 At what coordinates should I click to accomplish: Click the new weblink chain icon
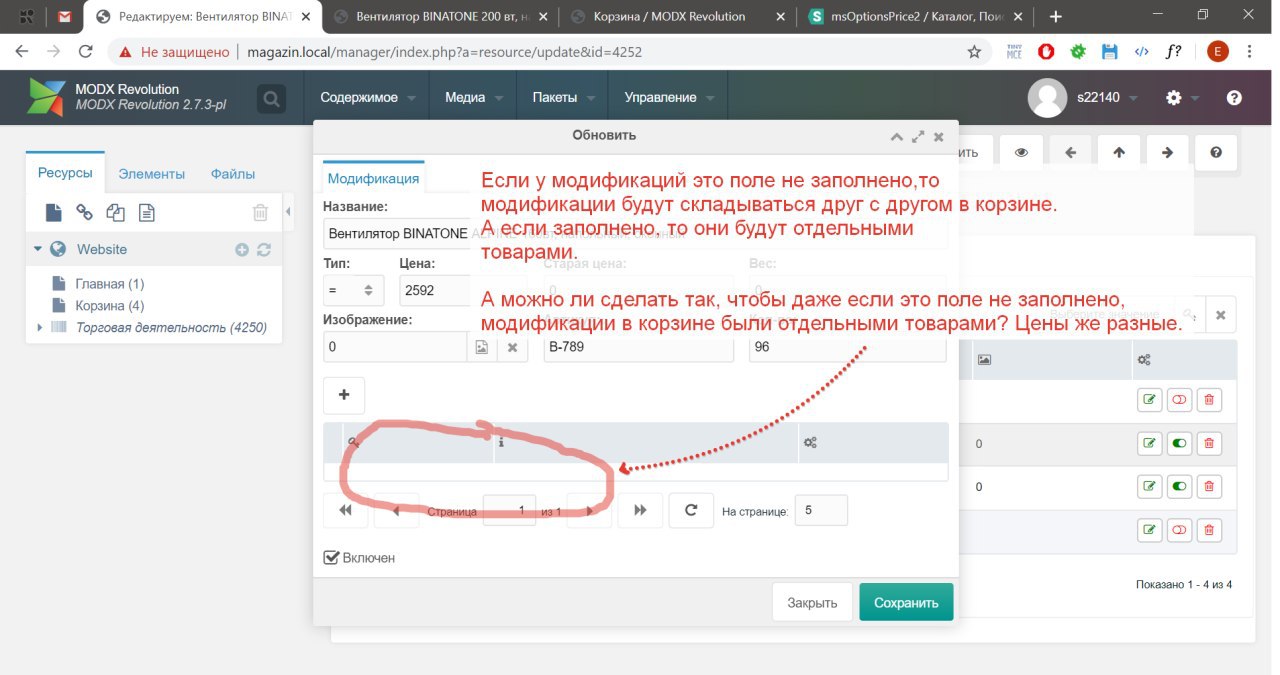(x=84, y=212)
